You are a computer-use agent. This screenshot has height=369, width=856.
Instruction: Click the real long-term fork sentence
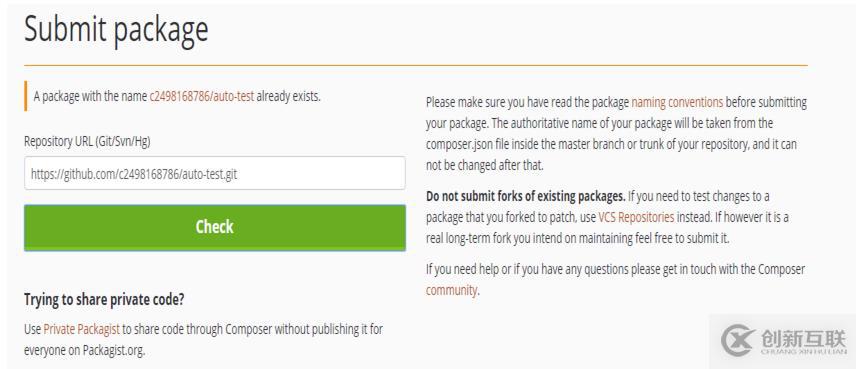click(578, 238)
